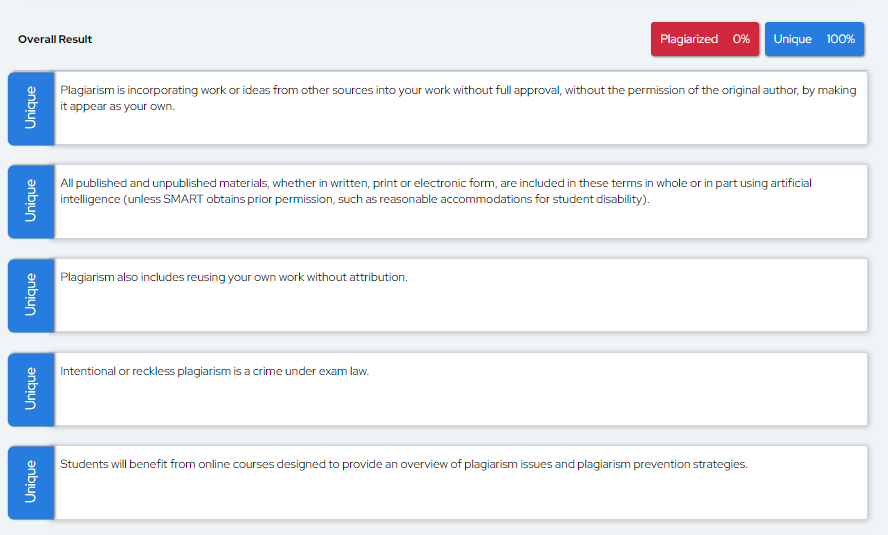Click 'it appear as your own' text line
Viewport: 888px width, 535px height.
(x=117, y=106)
